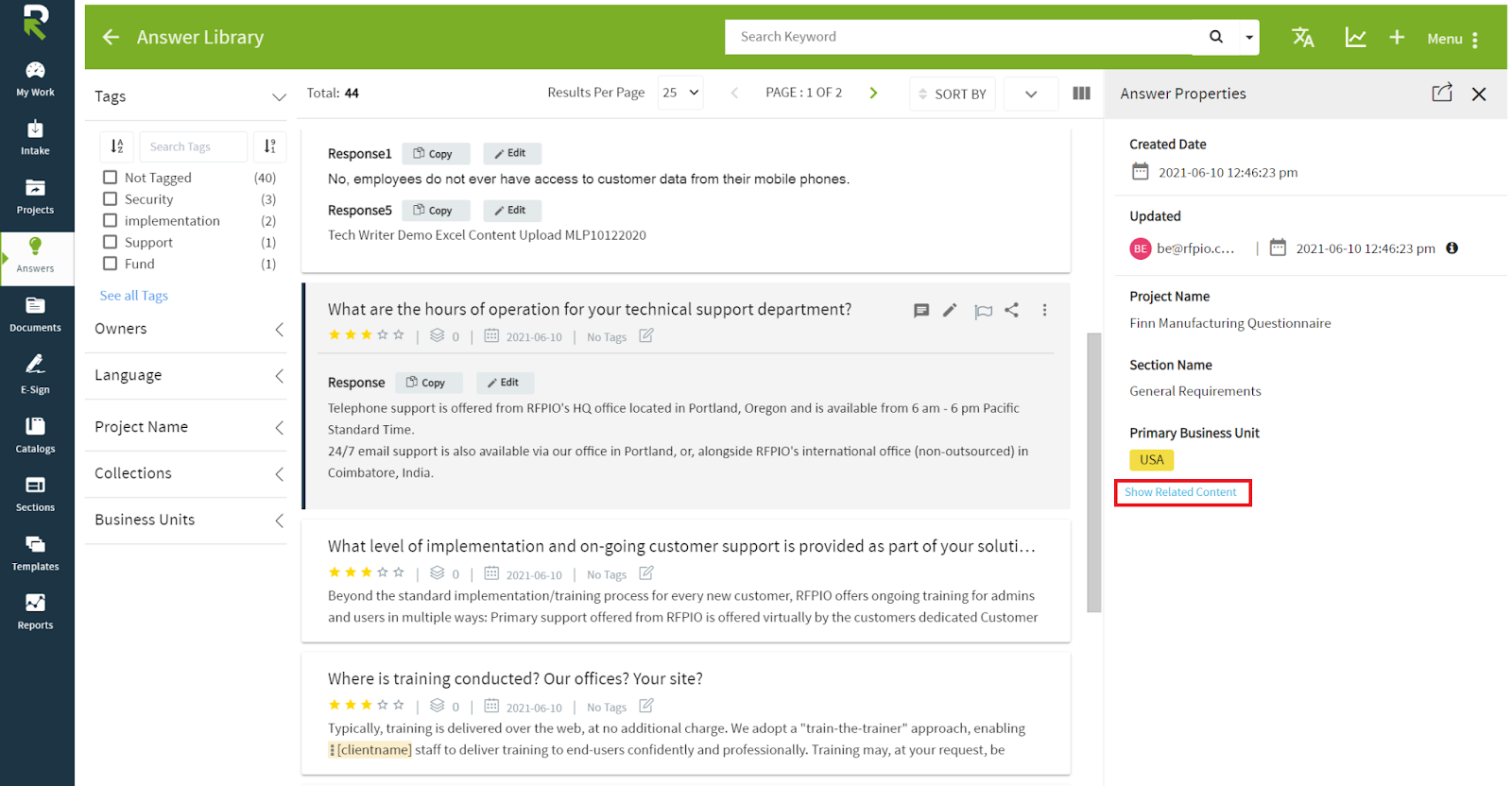The height and width of the screenshot is (786, 1512).
Task: Open the Menu in the top bar
Action: 1452,39
